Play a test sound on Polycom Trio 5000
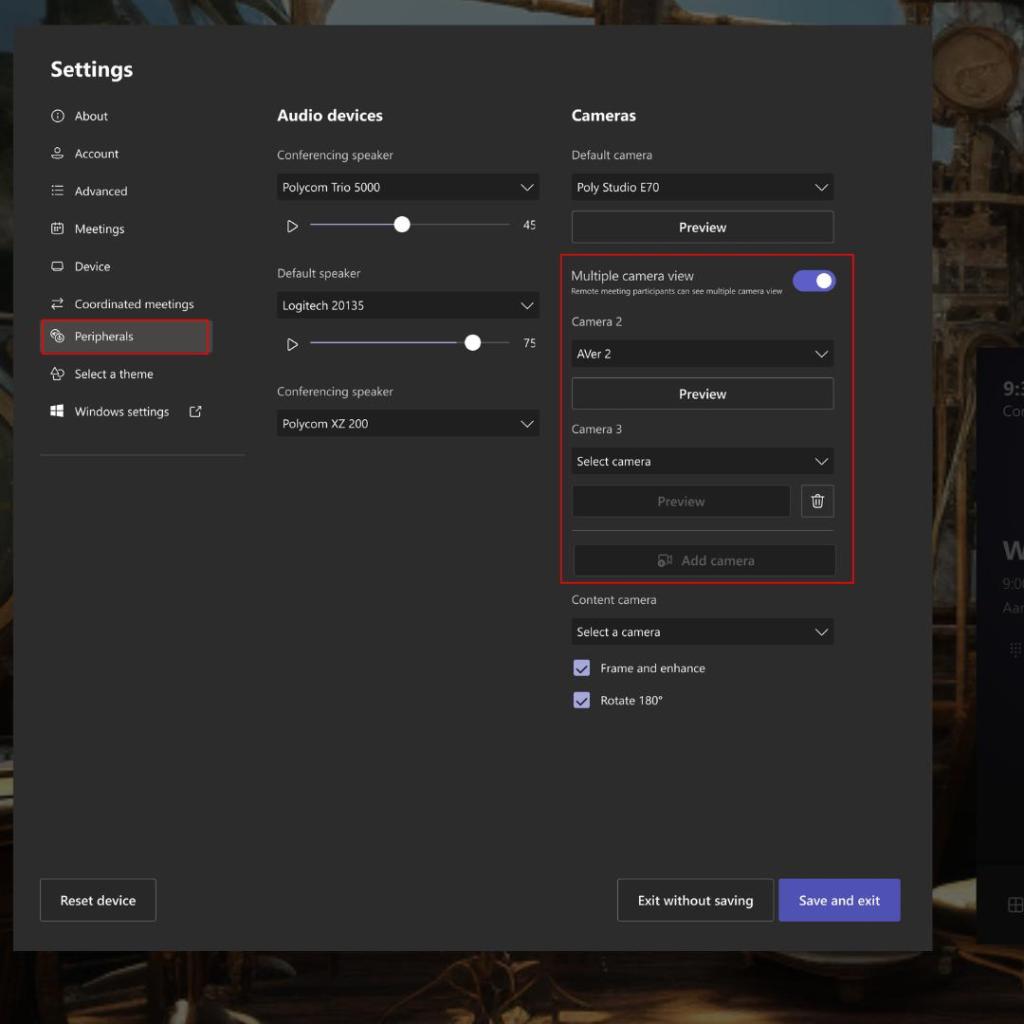 pyautogui.click(x=292, y=225)
